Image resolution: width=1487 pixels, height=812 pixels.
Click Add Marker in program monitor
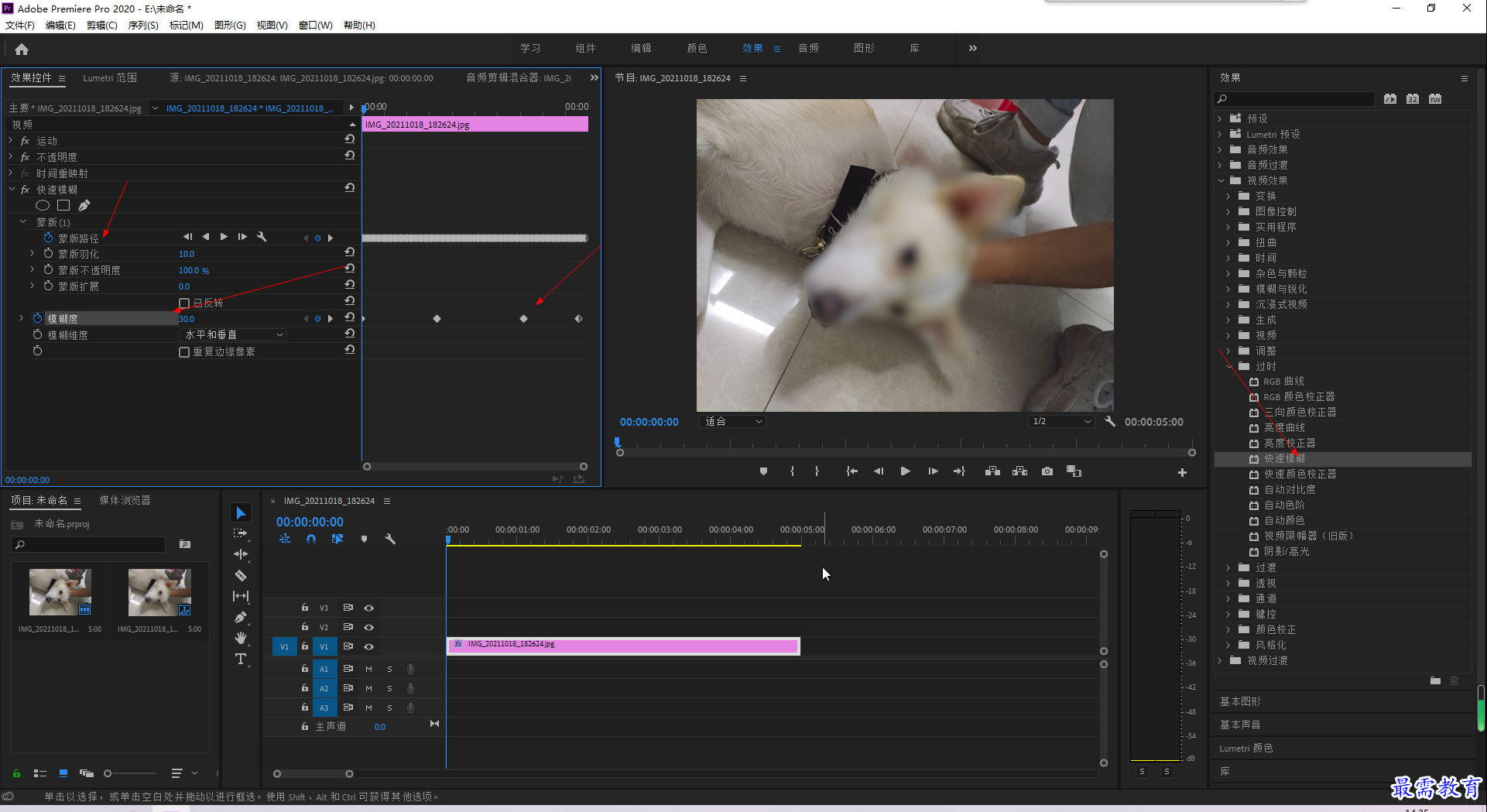click(763, 471)
